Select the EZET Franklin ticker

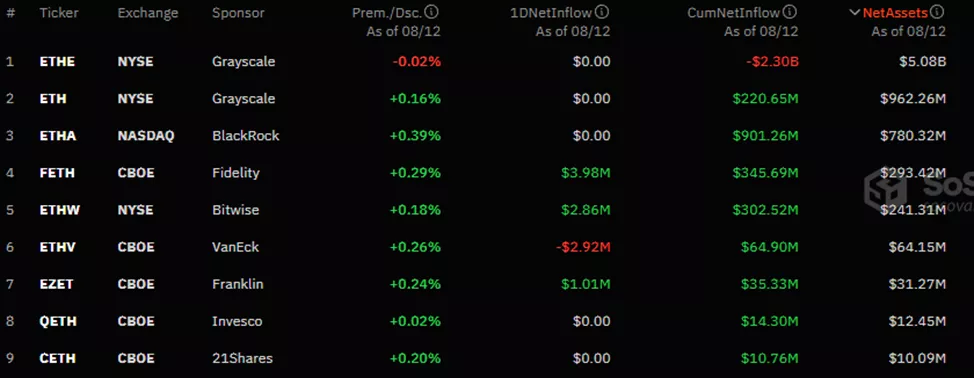click(x=57, y=284)
